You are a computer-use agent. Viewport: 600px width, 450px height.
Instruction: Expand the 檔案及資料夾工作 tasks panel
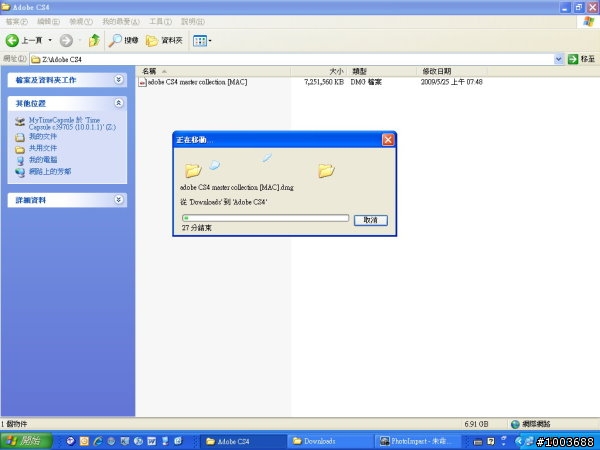[119, 80]
